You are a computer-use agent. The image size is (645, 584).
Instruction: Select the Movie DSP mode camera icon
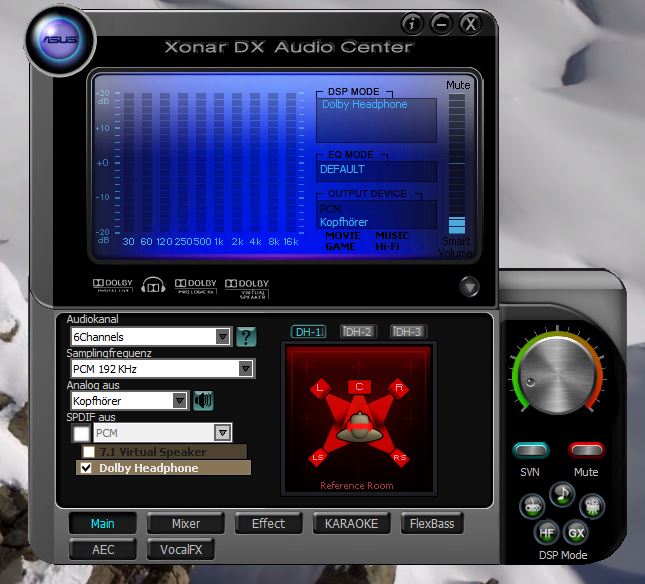click(x=592, y=506)
